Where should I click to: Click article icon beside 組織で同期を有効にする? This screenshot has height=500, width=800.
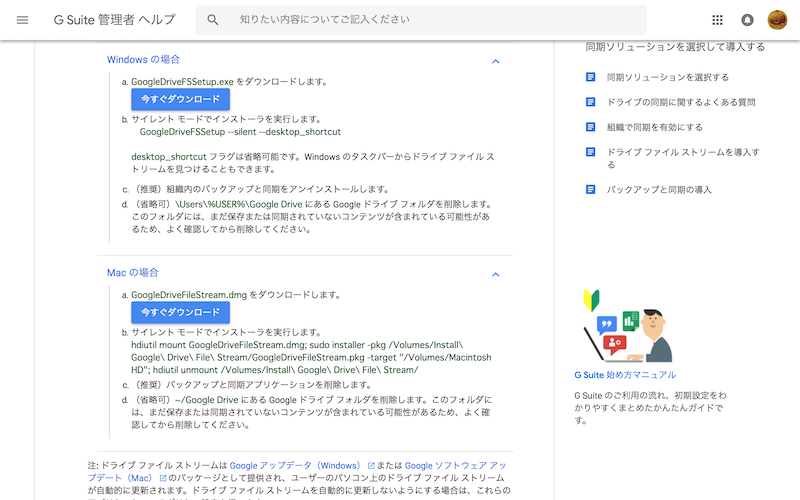(590, 127)
